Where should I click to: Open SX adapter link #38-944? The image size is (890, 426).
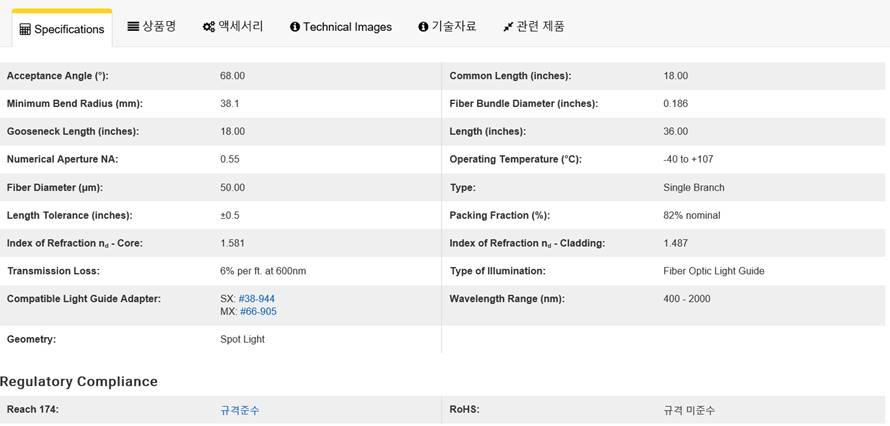point(256,299)
